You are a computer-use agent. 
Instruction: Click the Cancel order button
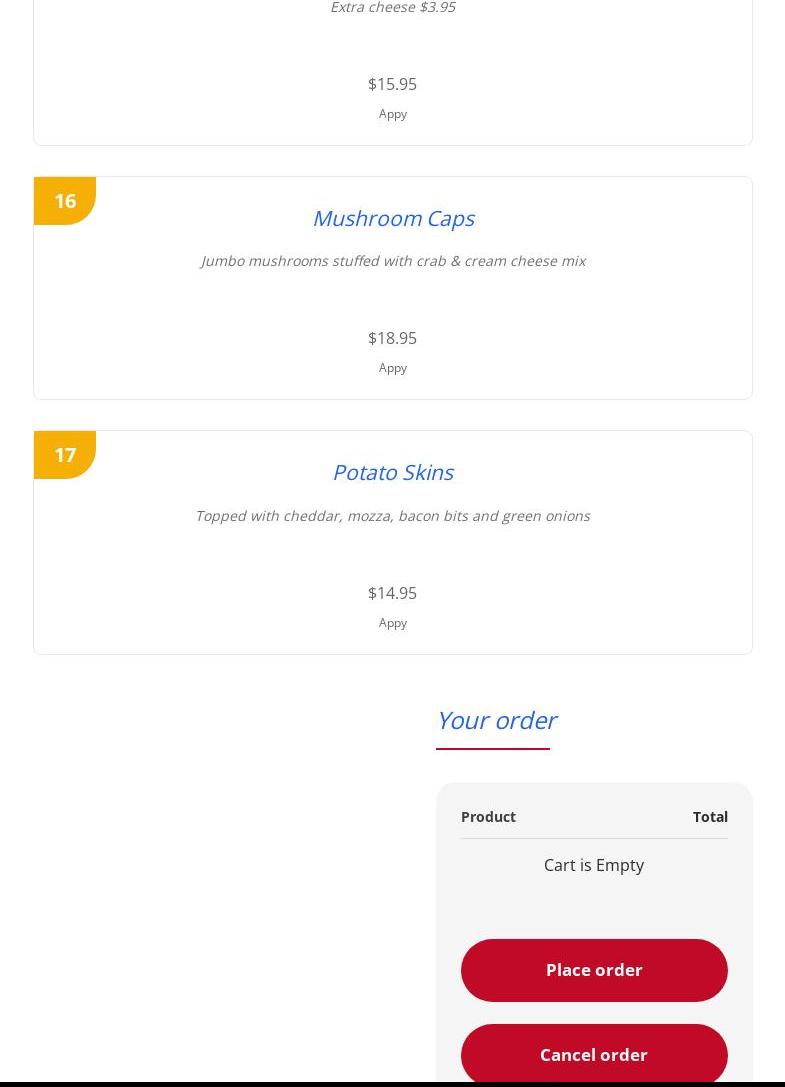pos(594,1054)
